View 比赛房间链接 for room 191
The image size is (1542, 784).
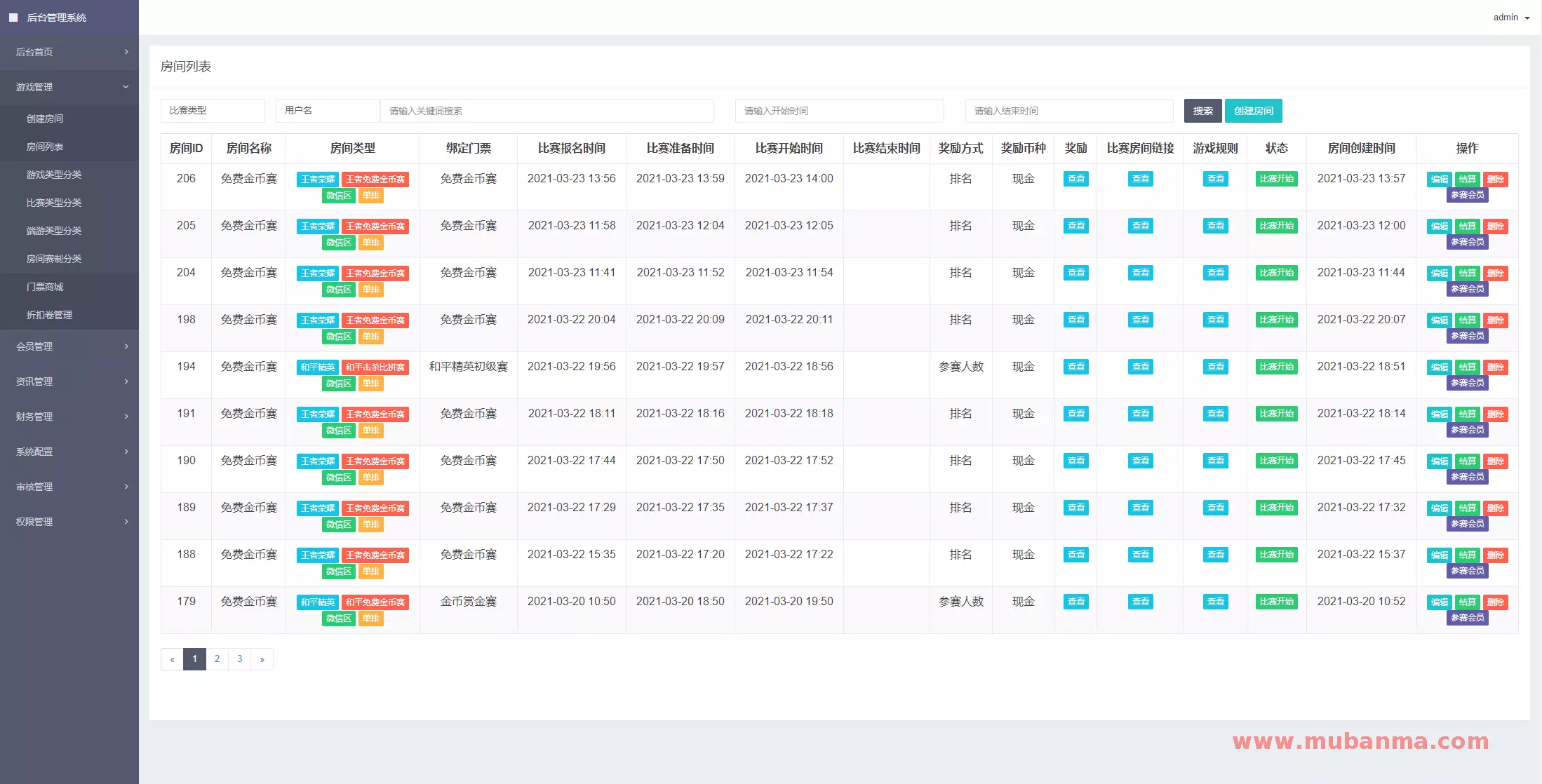point(1140,414)
